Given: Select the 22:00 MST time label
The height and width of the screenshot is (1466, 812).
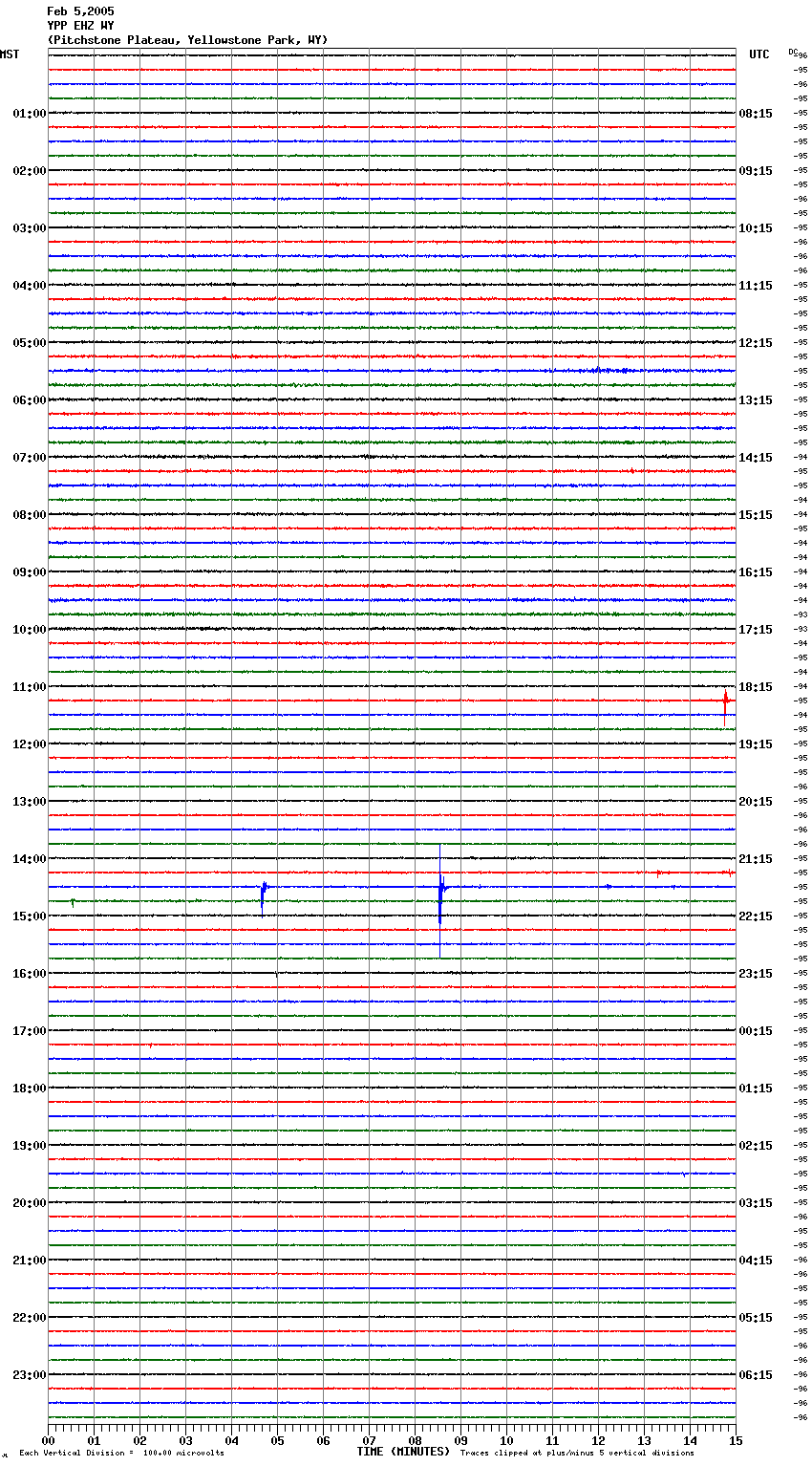Looking at the screenshot, I should 30,1318.
